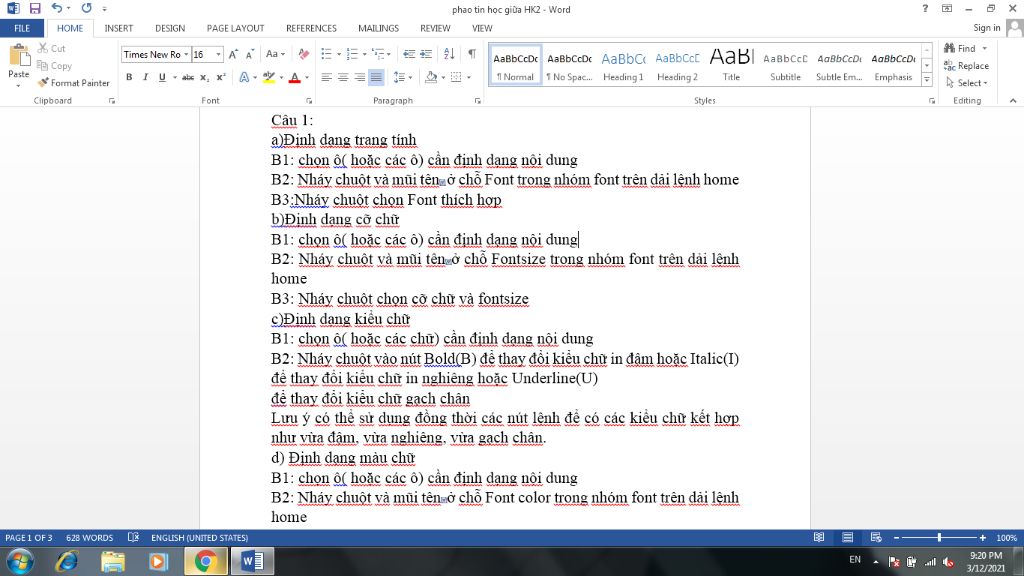This screenshot has height=576, width=1024.
Task: Click the Sort icon
Action: 449,54
